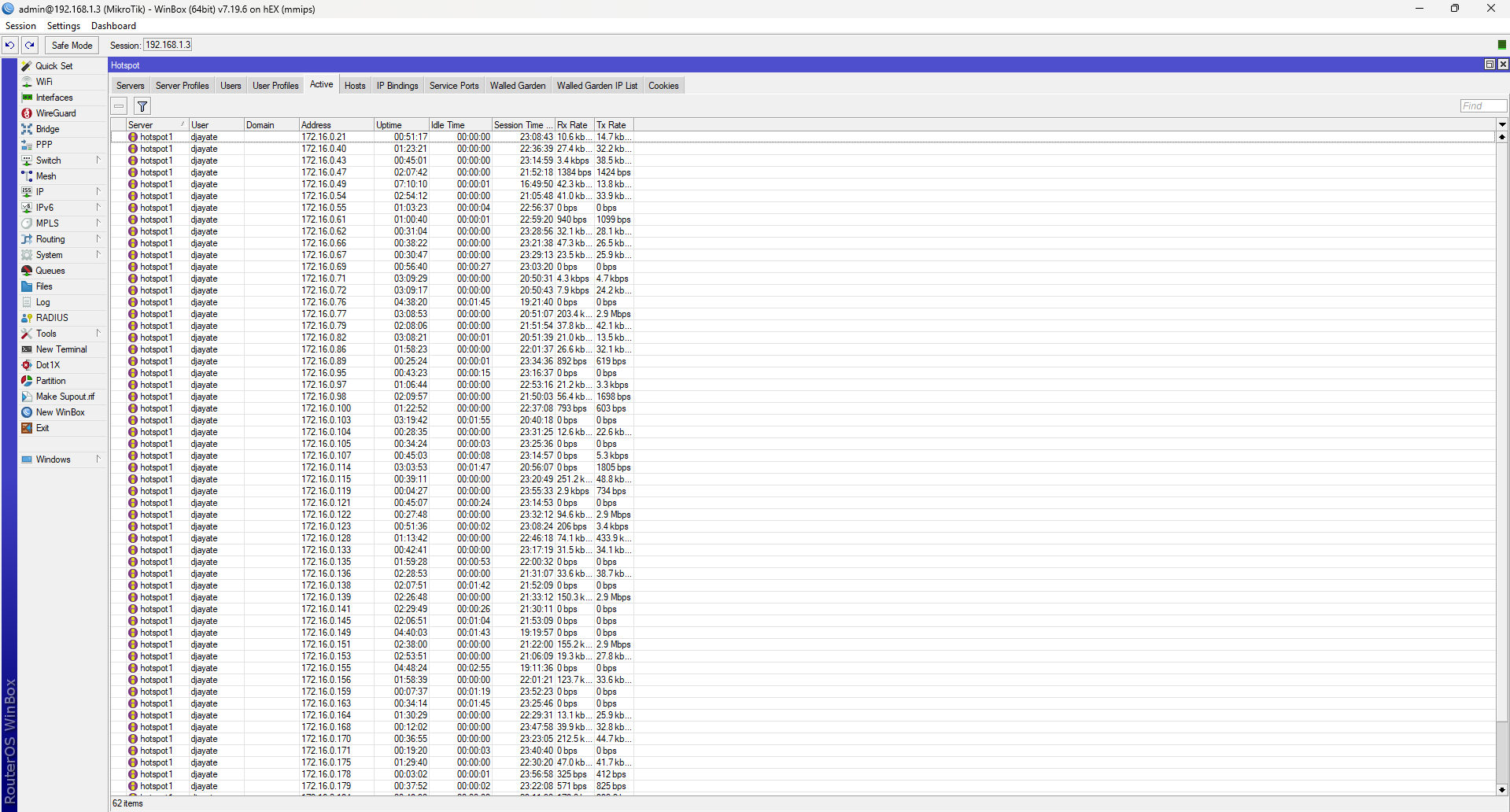Launch New WinBox
Viewport: 1510px width, 812px height.
coord(60,412)
